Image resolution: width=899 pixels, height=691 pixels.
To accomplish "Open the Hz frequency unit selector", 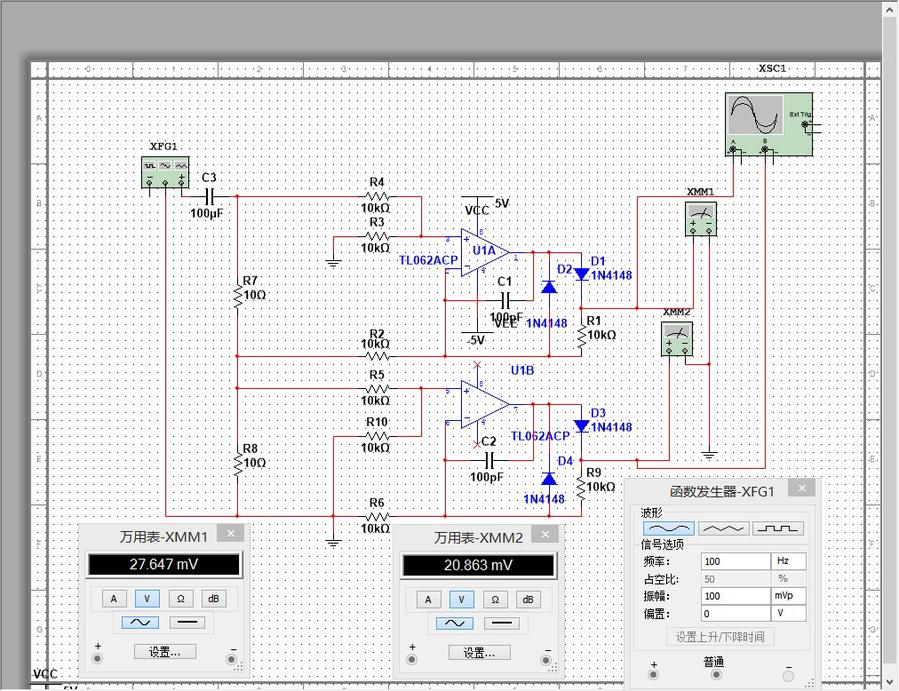I will [x=788, y=562].
